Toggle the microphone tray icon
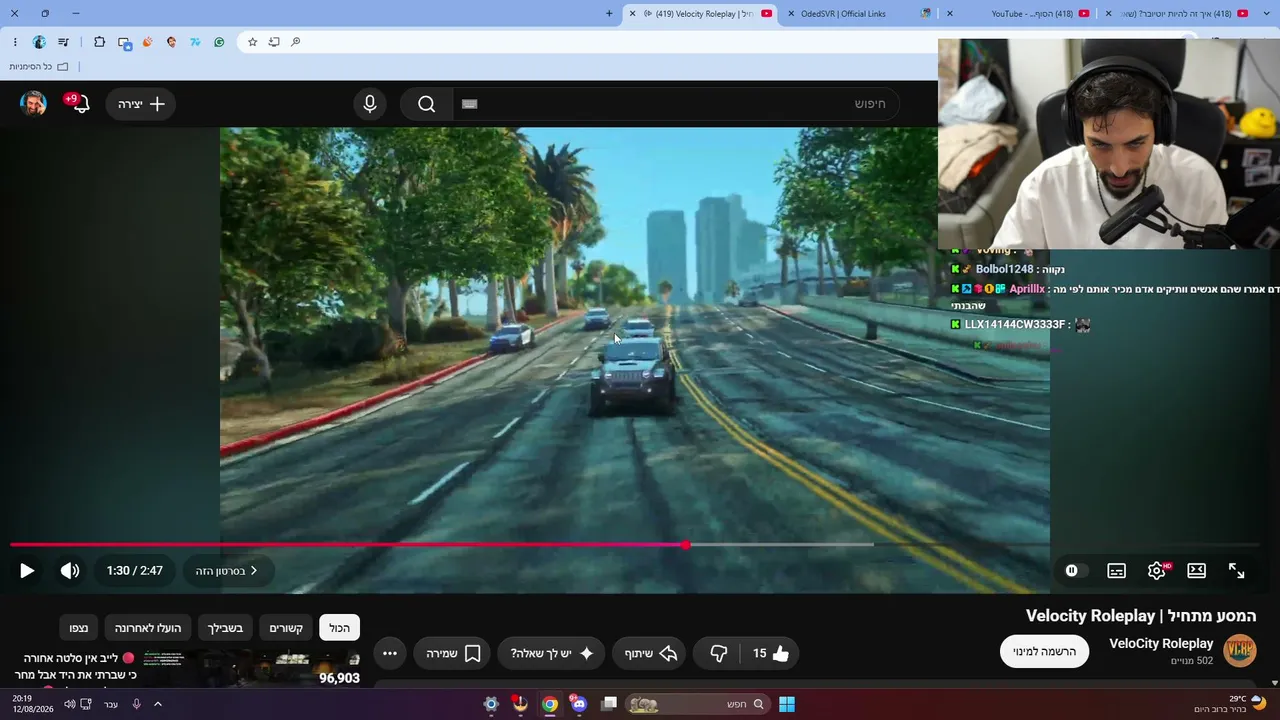Viewport: 1280px width, 720px height. (x=136, y=705)
